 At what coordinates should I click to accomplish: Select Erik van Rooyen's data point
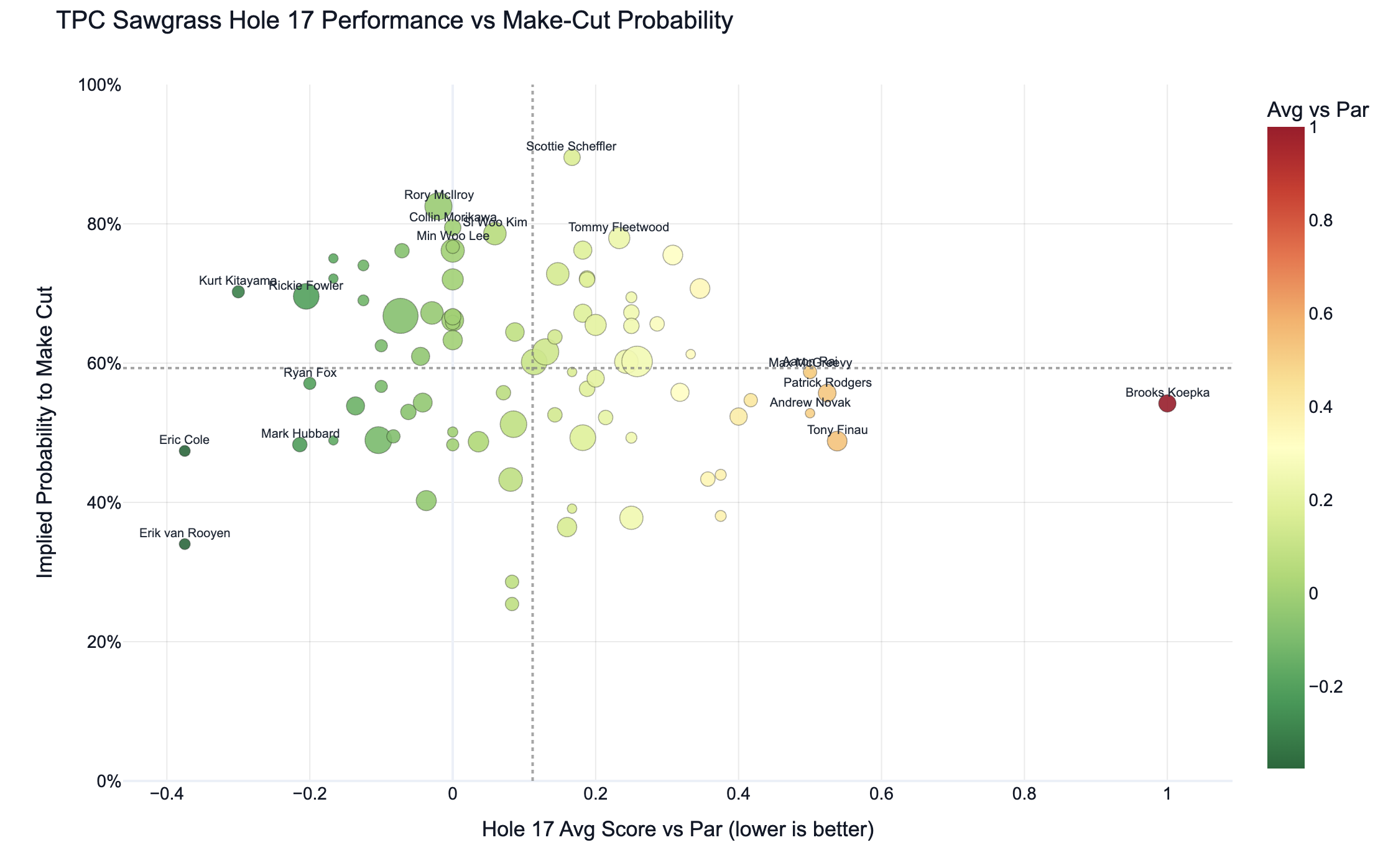tap(185, 544)
